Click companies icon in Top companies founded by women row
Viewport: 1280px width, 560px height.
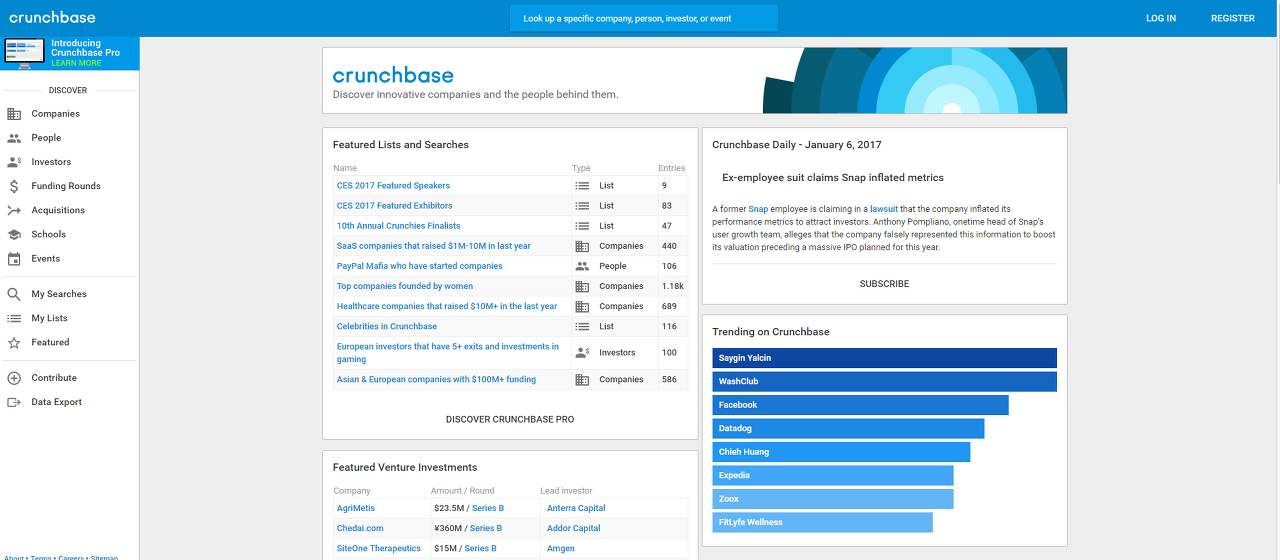pyautogui.click(x=582, y=286)
